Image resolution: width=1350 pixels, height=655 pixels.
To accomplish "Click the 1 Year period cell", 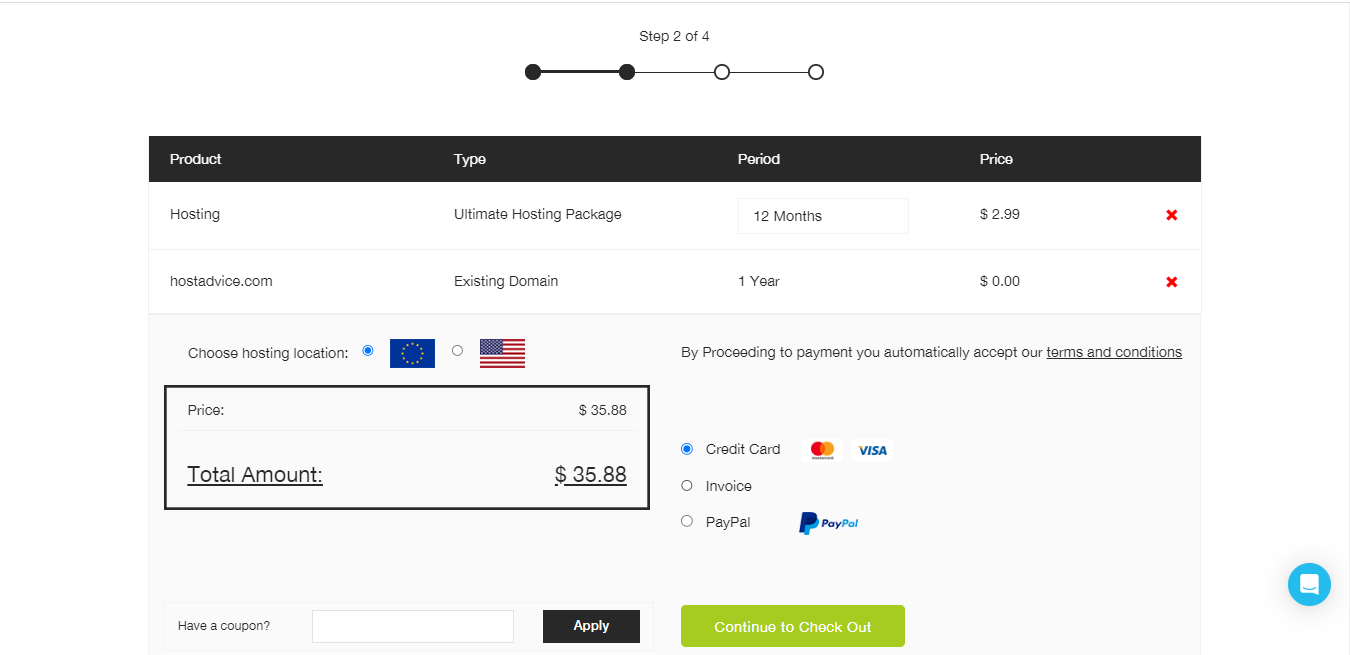I will pos(759,281).
